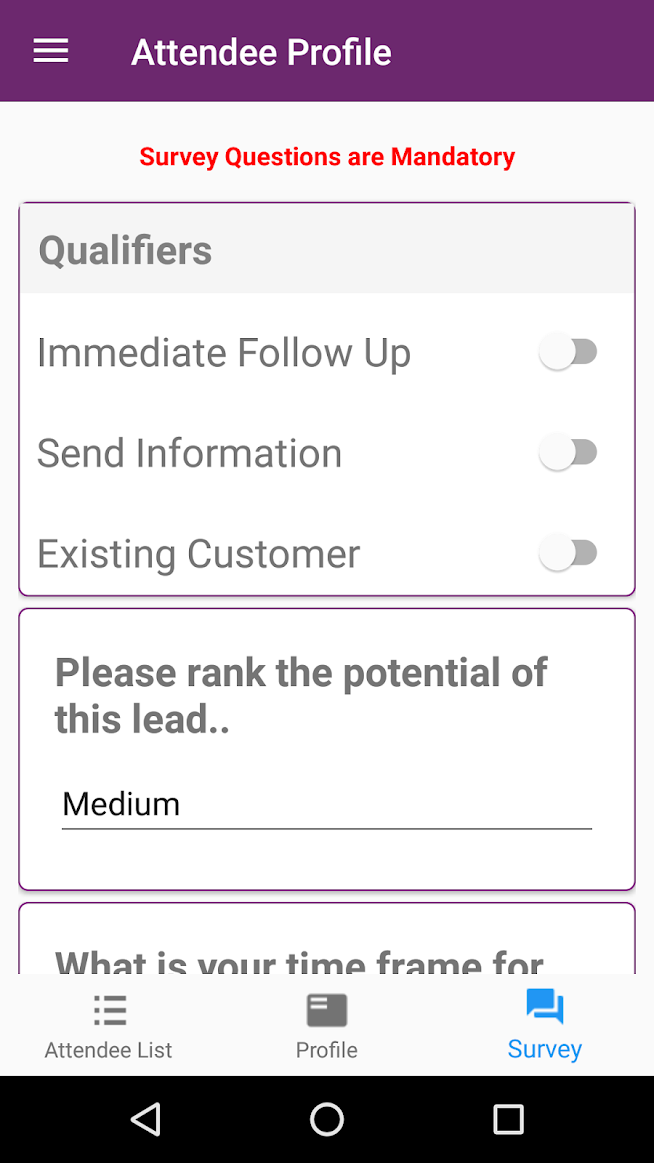Toggle the Existing Customer switch

569,553
